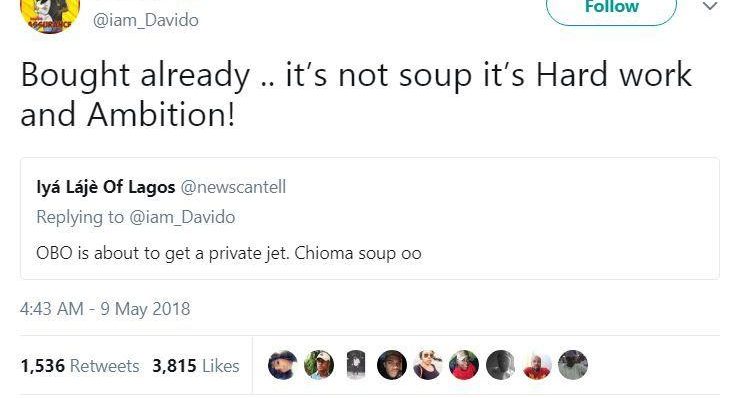
Task: Click ninth liker avatar in gray tones
Action: click(x=573, y=365)
